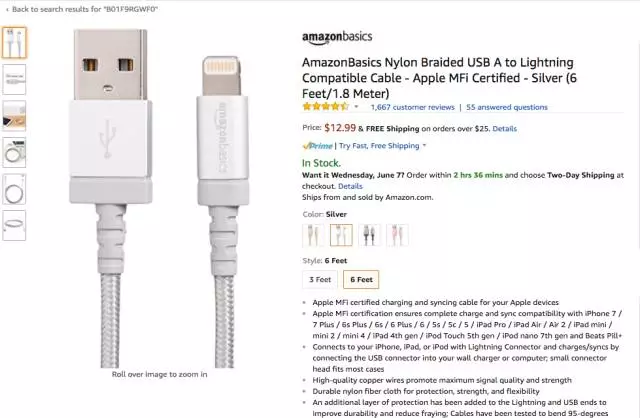Show the second gallery thumbnail image

point(15,78)
